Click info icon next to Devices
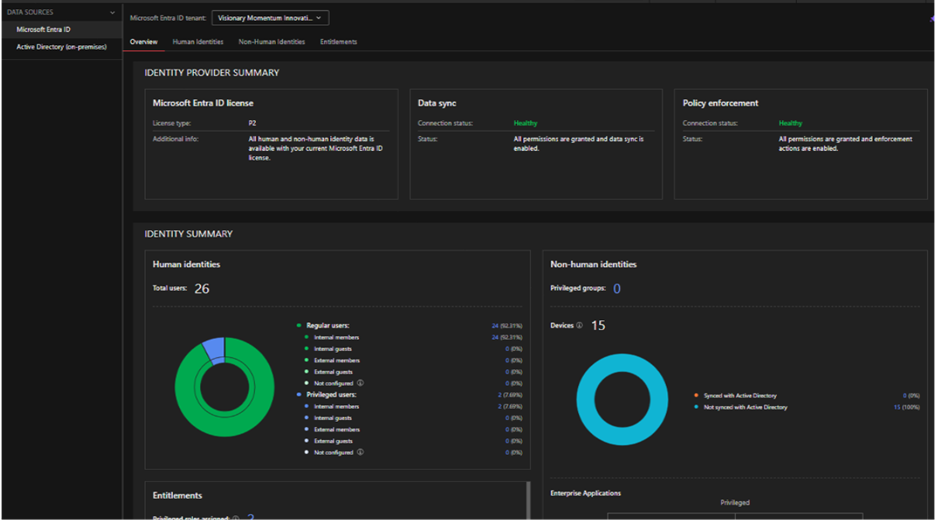This screenshot has width=936, height=522. tap(580, 326)
